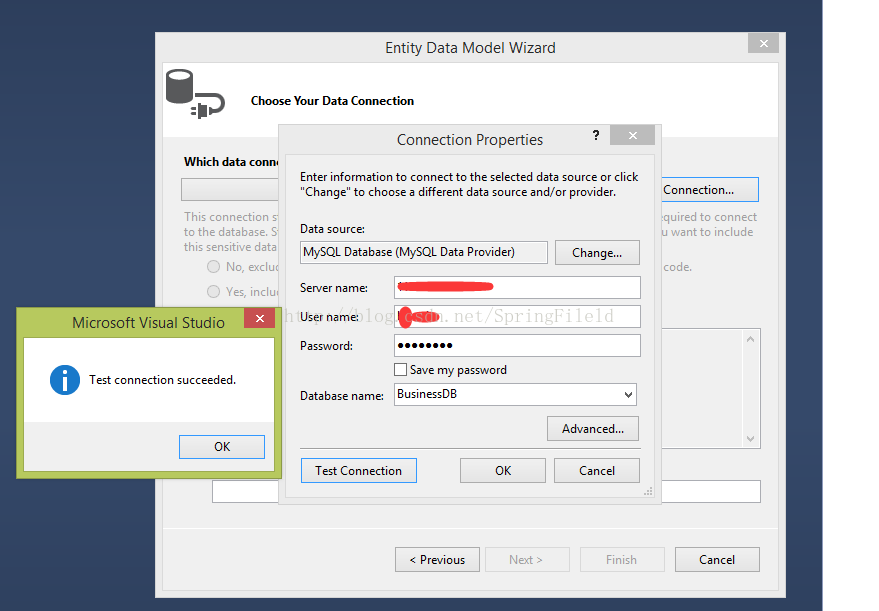
Task: Click the info icon in the message box
Action: click(x=65, y=380)
